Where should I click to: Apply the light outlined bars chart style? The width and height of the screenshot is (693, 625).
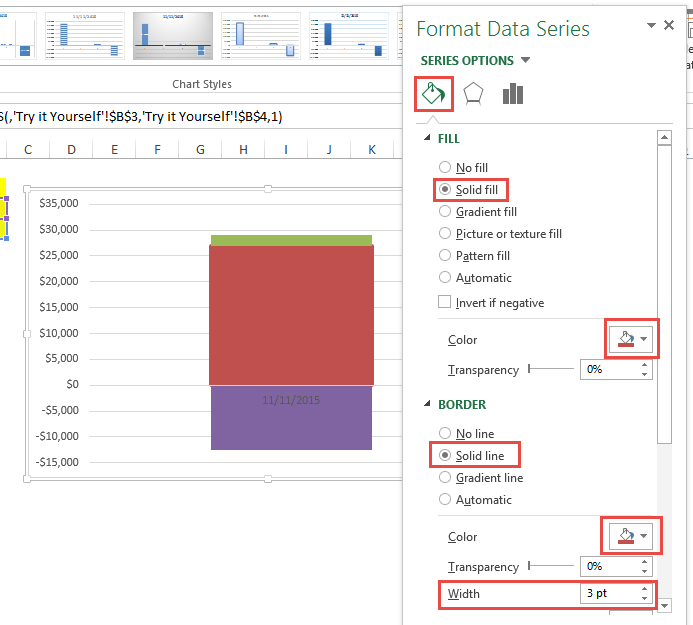tap(261, 36)
